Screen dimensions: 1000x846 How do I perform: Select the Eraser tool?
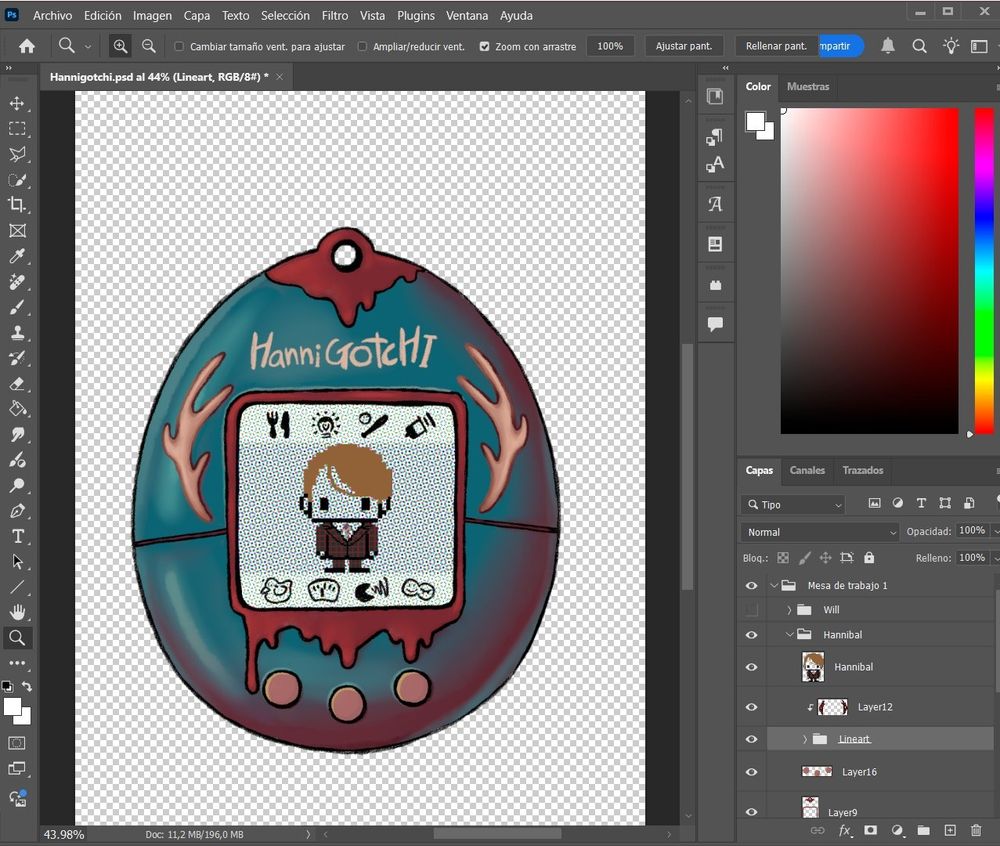tap(17, 384)
